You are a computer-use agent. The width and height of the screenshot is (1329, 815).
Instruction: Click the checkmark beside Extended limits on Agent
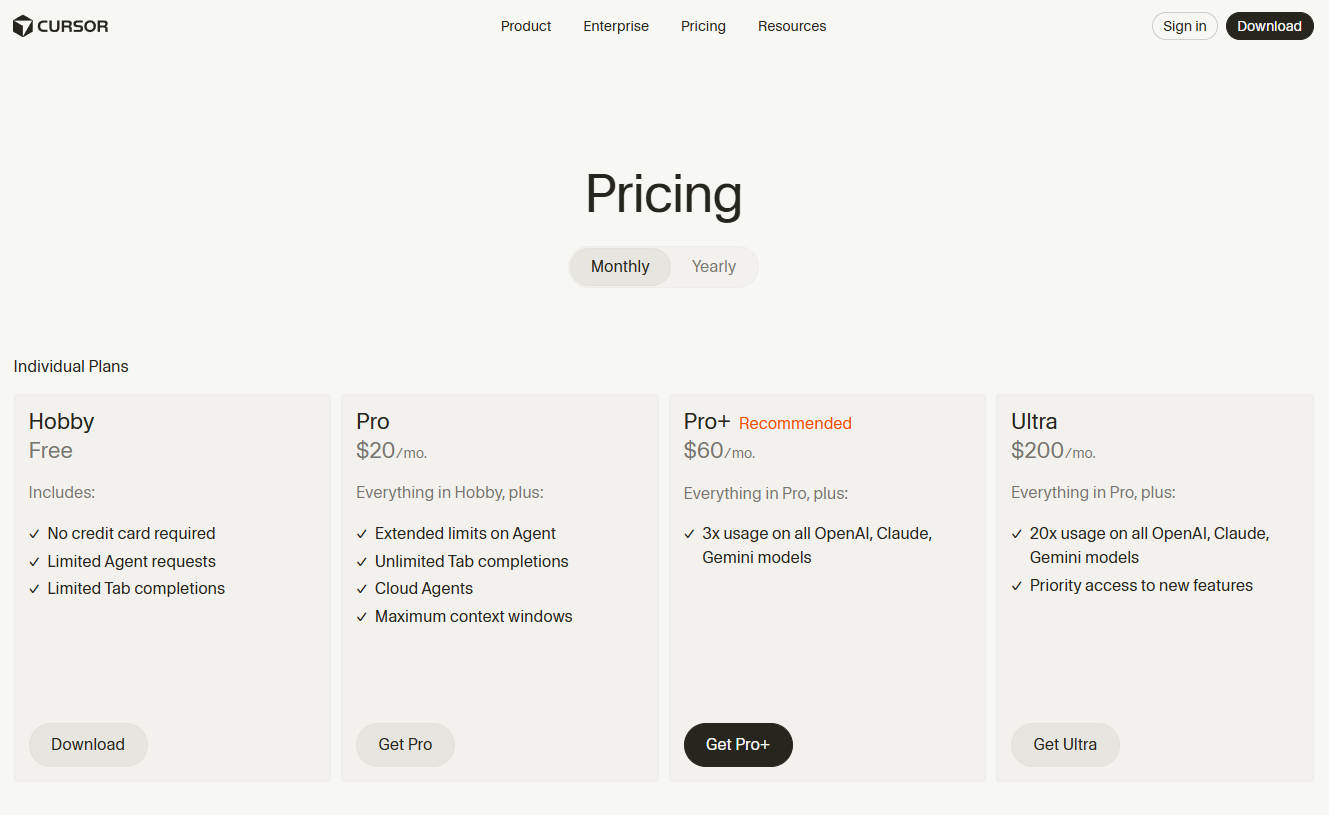[x=361, y=533]
